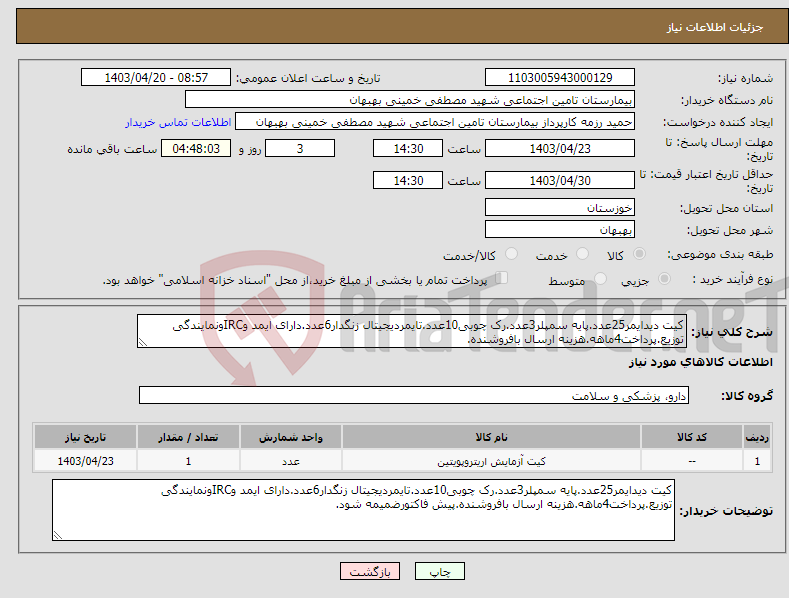Click the price validity date 1403/04/30 field
This screenshot has height=598, width=789.
560,180
